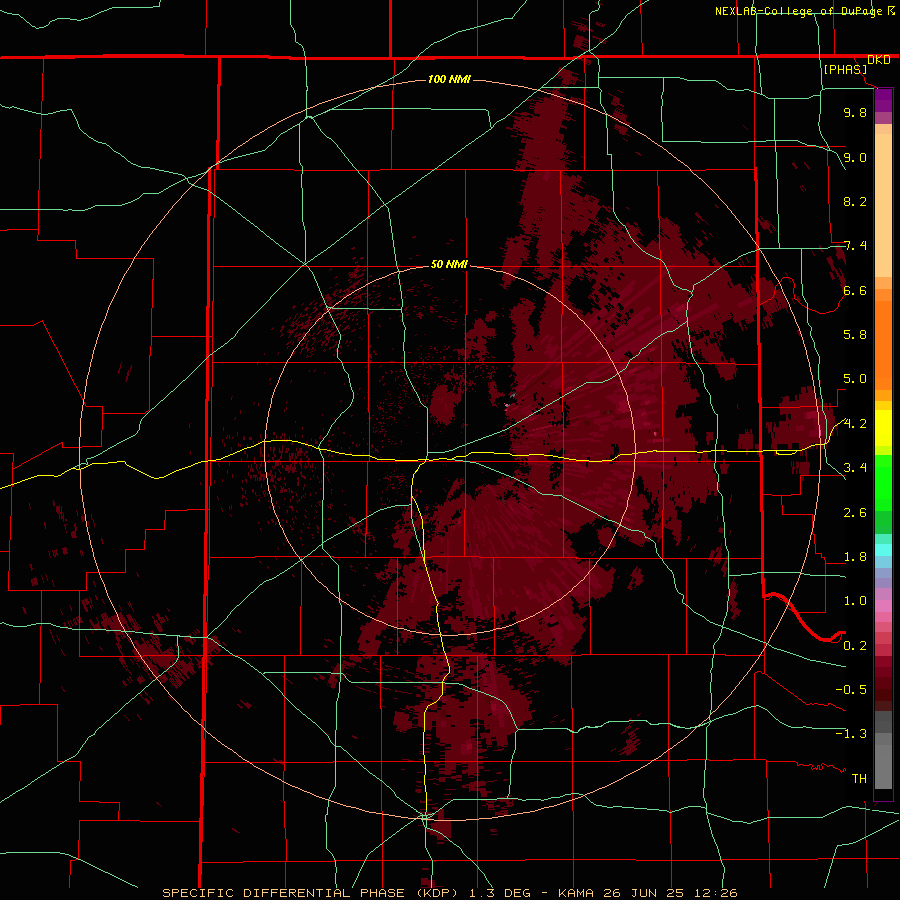Select the 5.8 scale value

click(x=855, y=335)
